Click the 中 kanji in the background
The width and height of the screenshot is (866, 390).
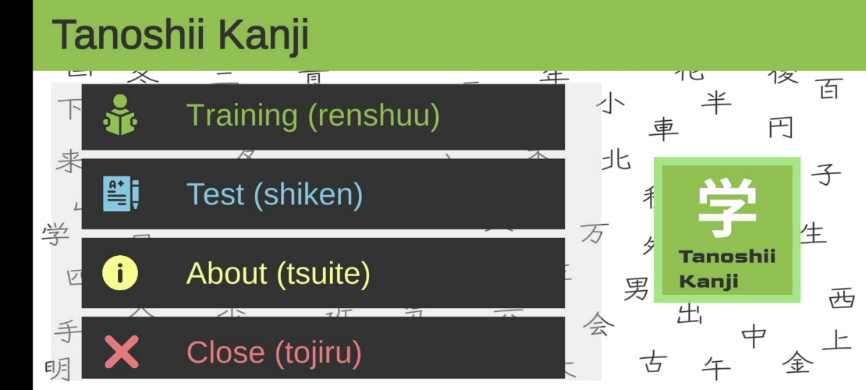point(754,335)
